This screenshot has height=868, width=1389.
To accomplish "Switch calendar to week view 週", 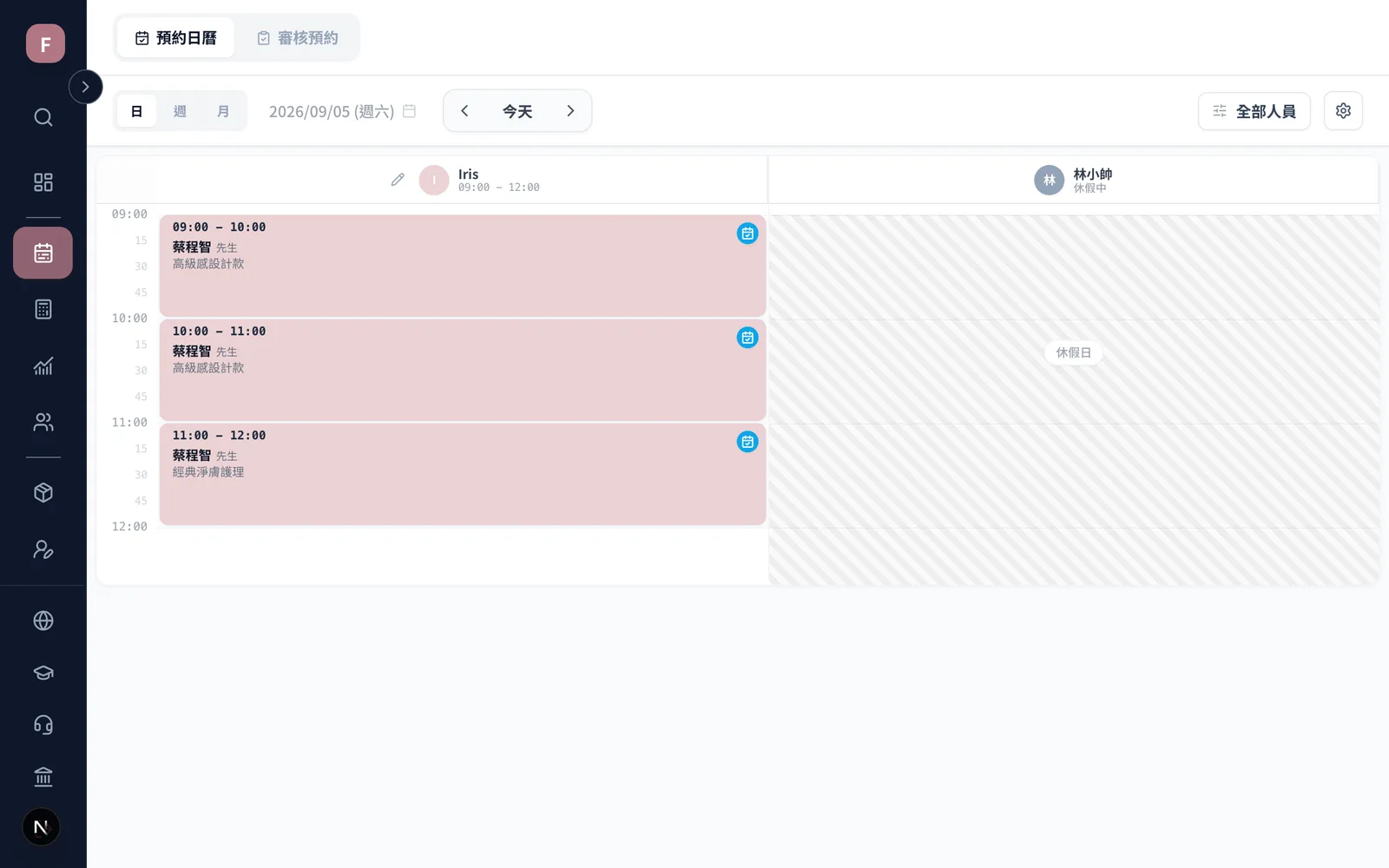I will pos(180,111).
